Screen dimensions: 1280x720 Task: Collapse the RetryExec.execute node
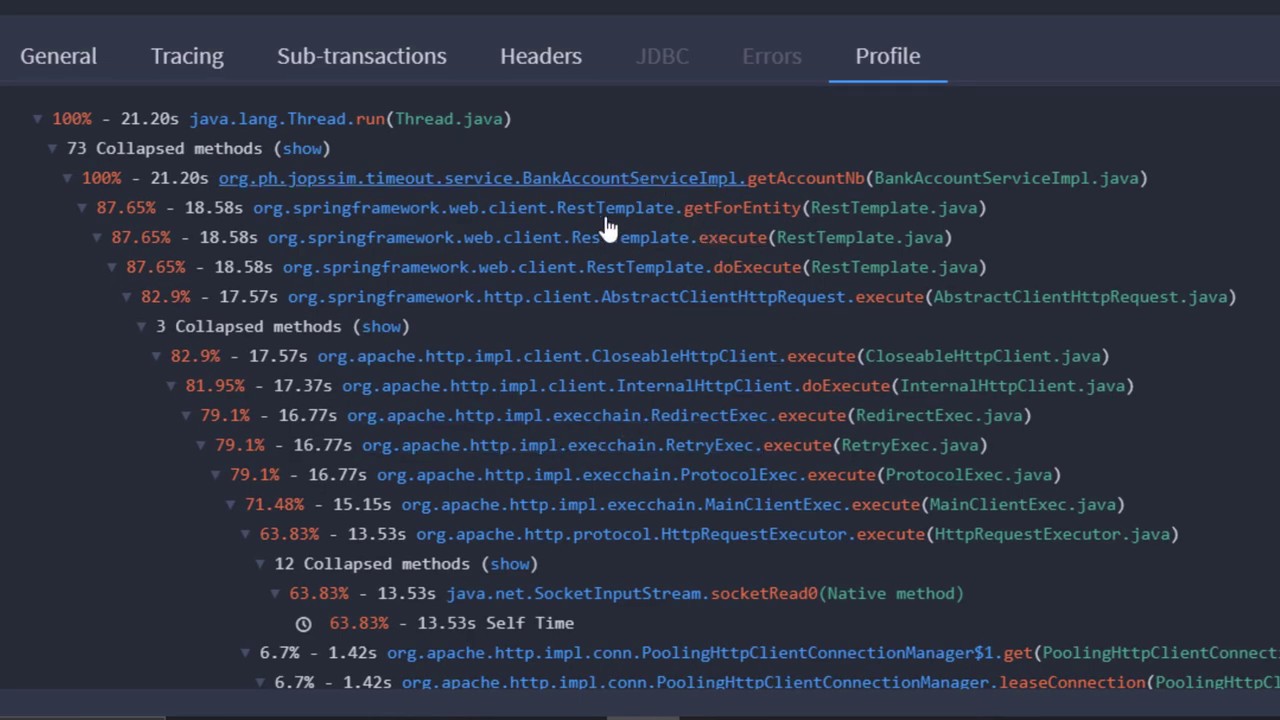(x=200, y=445)
